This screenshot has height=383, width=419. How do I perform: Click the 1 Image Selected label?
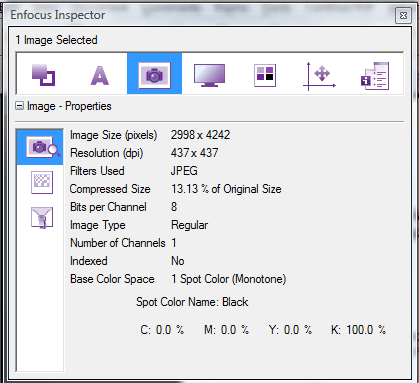(56, 40)
